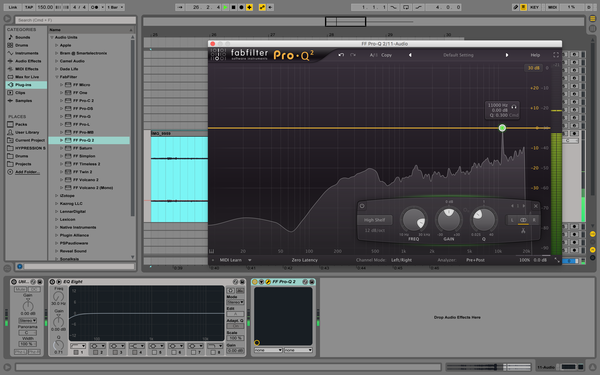Click the green EQ band node on curve
The image size is (600, 375).
502,128
